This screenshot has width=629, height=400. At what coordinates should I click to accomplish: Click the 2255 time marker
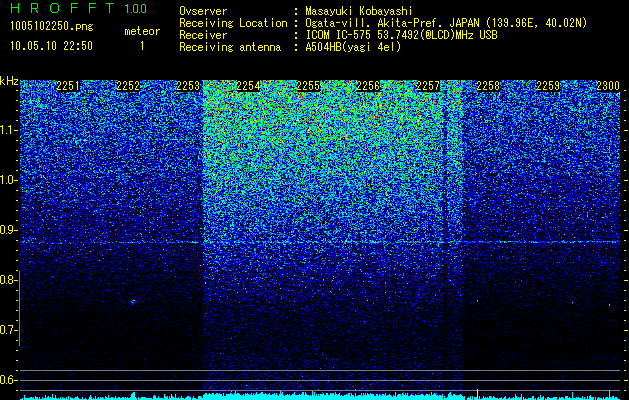coord(308,85)
